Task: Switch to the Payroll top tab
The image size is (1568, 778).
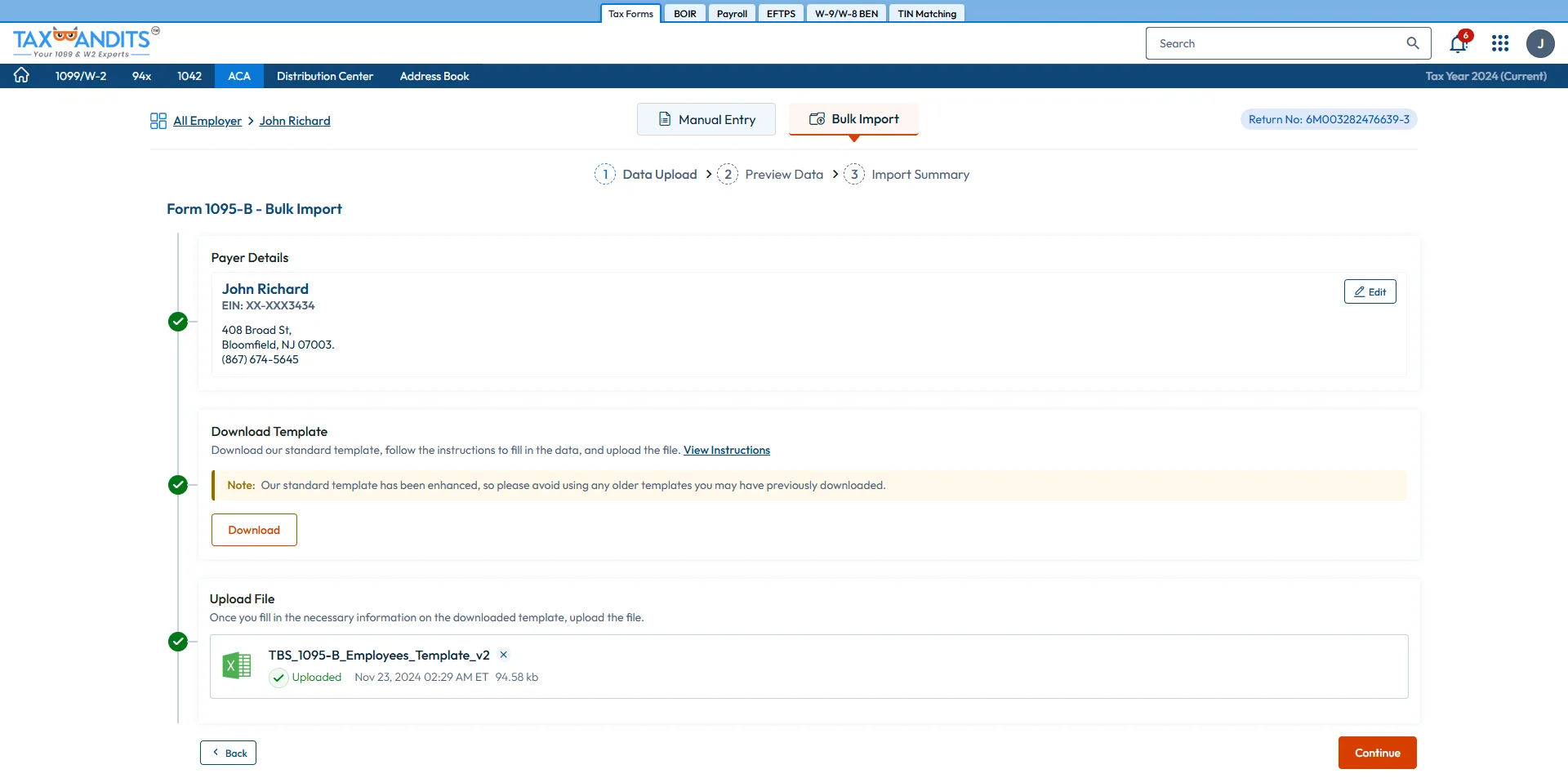Action: click(732, 14)
